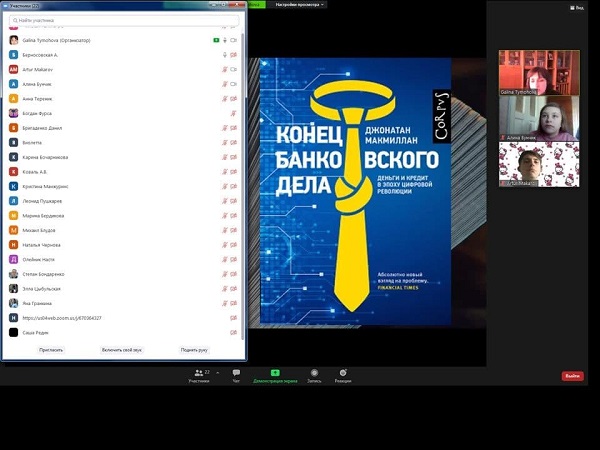Select participant Берносовская A.
Image resolution: width=600 pixels, height=450 pixels.
[x=124, y=55]
